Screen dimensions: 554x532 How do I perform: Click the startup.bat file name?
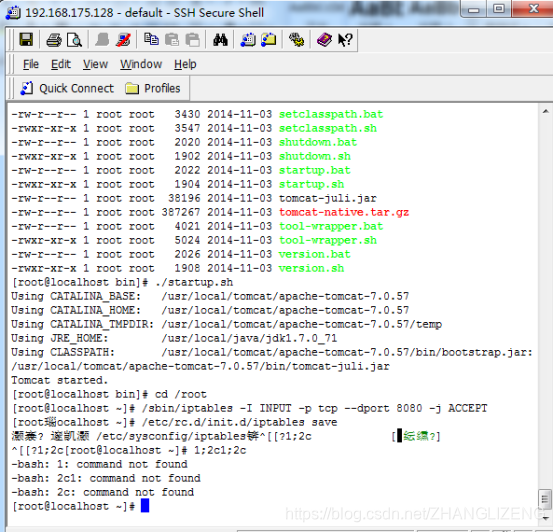click(315, 170)
